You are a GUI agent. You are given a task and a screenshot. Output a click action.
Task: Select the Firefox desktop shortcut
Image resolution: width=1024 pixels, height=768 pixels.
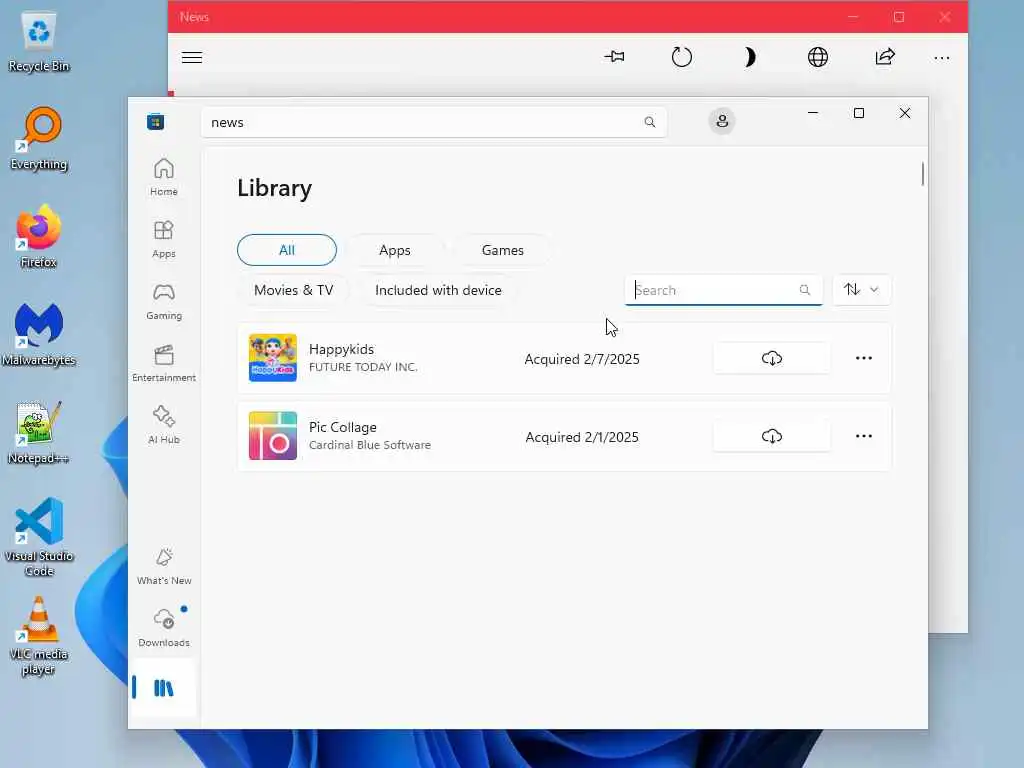click(39, 236)
